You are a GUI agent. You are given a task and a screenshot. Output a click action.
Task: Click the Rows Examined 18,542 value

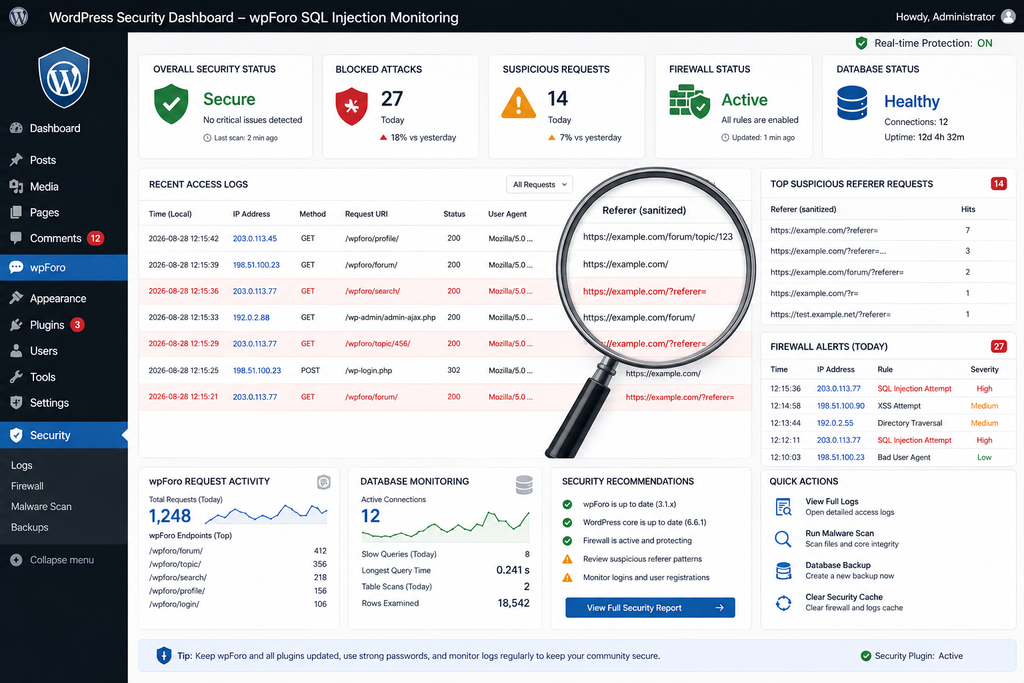tap(513, 603)
